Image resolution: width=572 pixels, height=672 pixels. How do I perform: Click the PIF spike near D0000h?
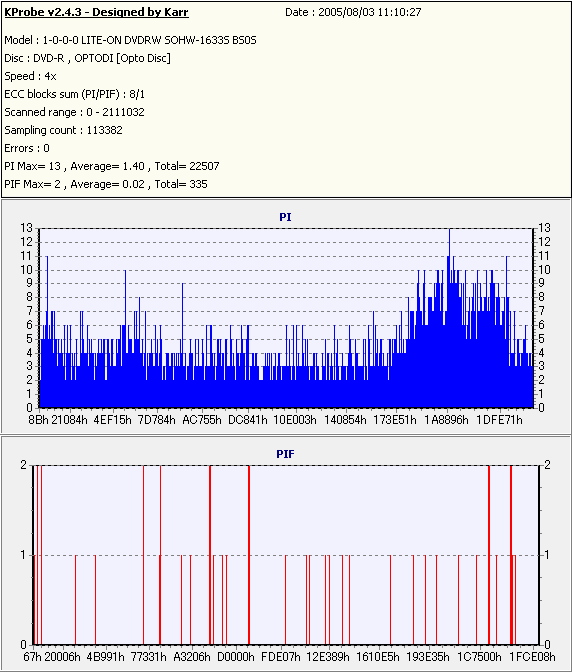tap(249, 555)
